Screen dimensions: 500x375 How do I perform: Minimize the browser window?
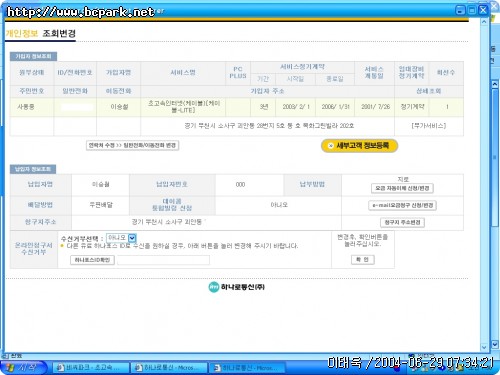460,10
